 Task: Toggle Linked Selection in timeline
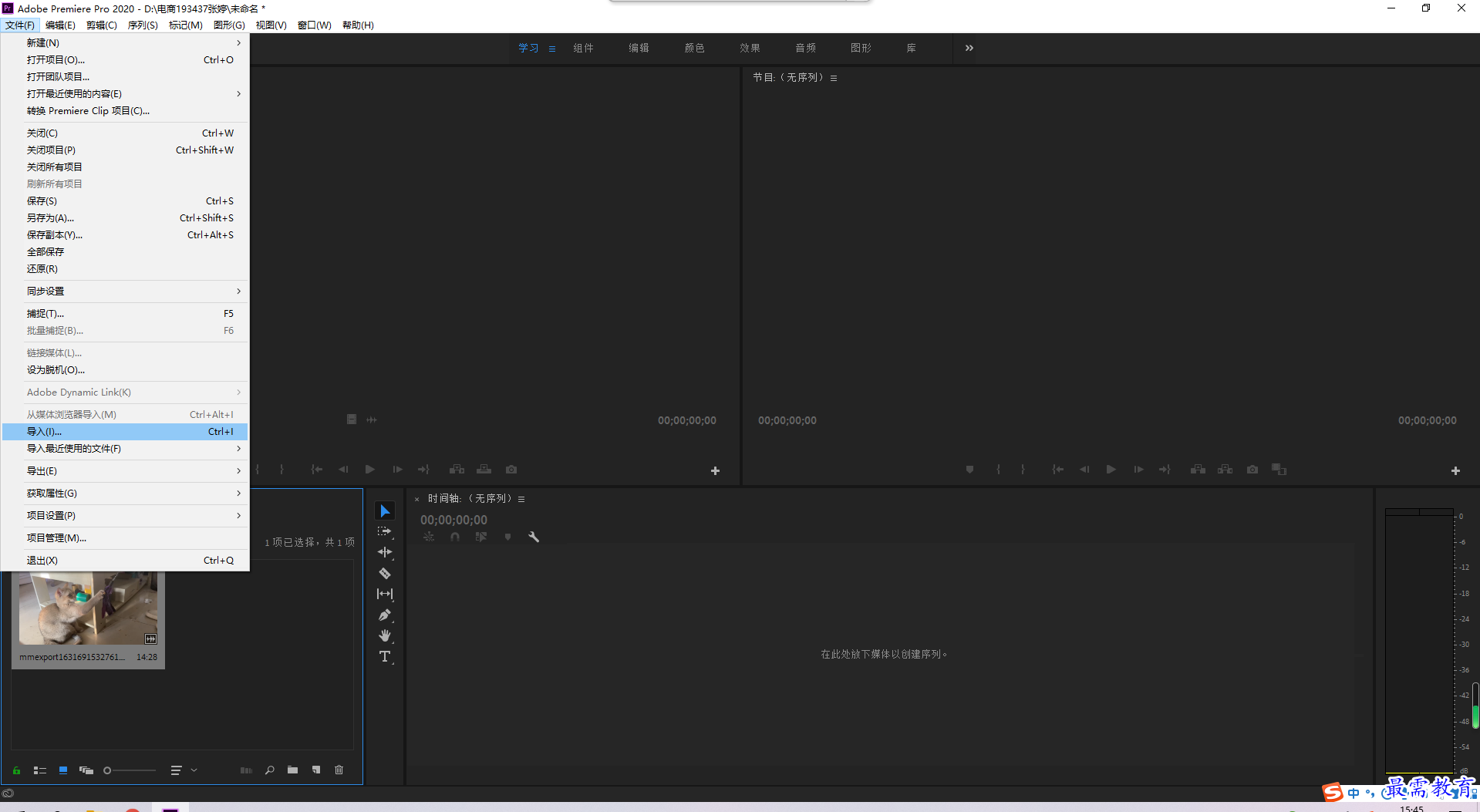[481, 537]
